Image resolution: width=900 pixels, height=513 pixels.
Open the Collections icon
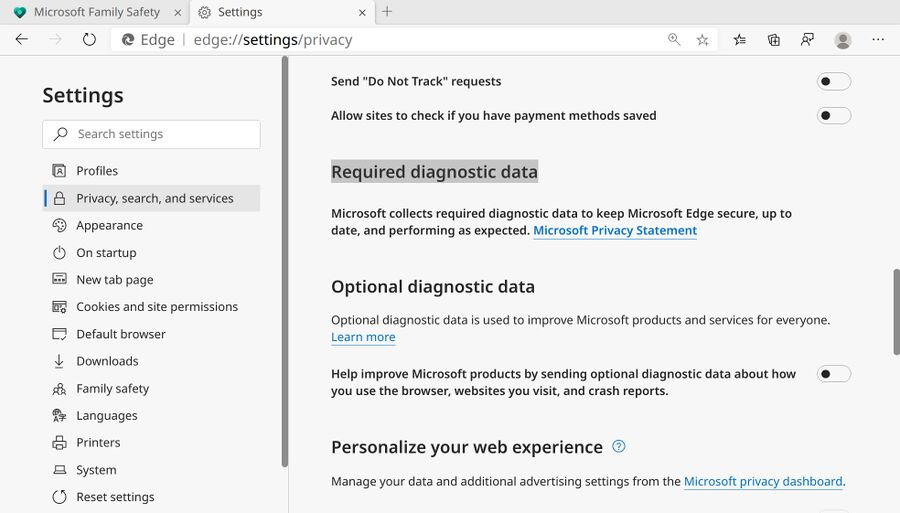click(774, 40)
